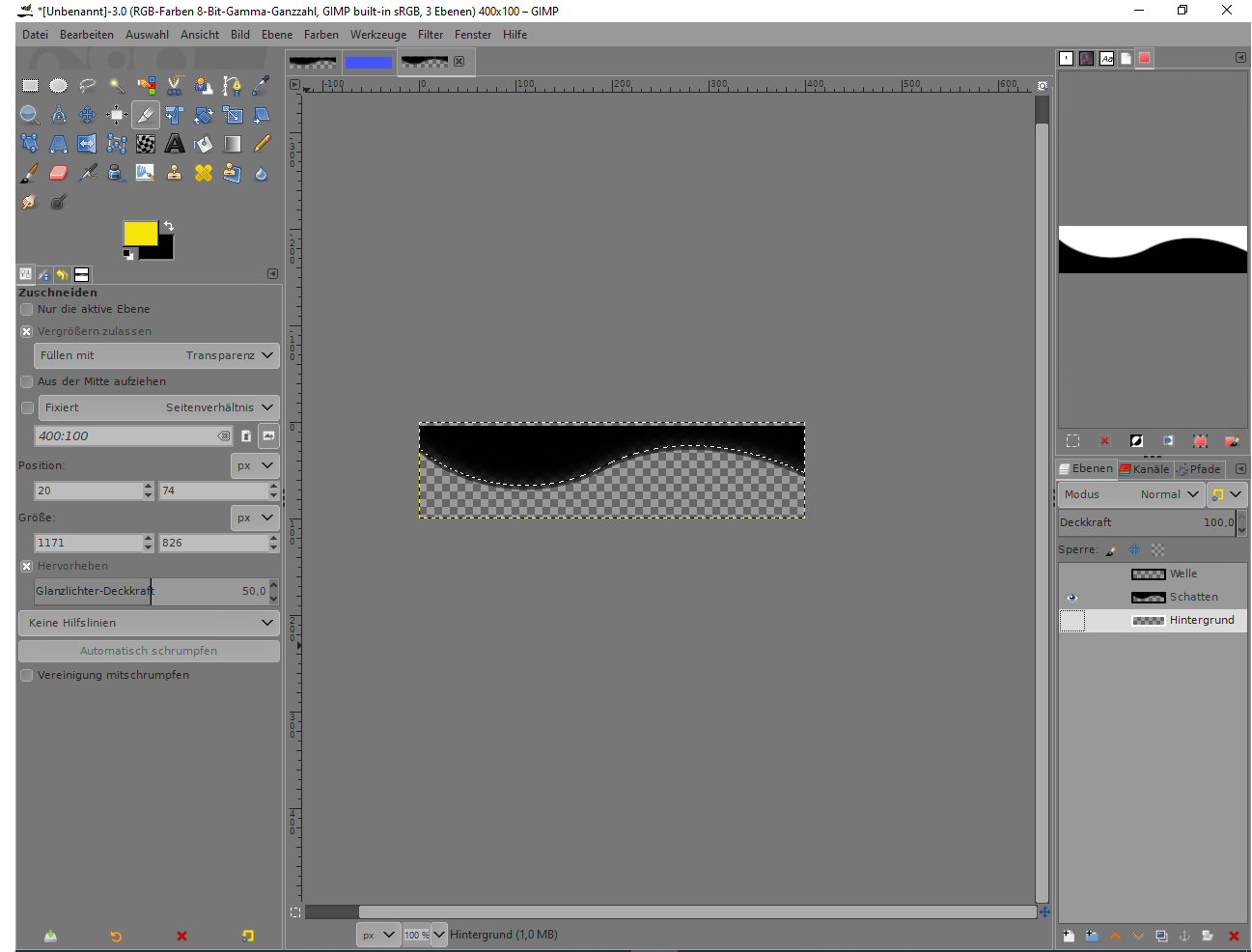Select the Fuzzy Select magic wand tool
1252x952 pixels.
[x=117, y=86]
